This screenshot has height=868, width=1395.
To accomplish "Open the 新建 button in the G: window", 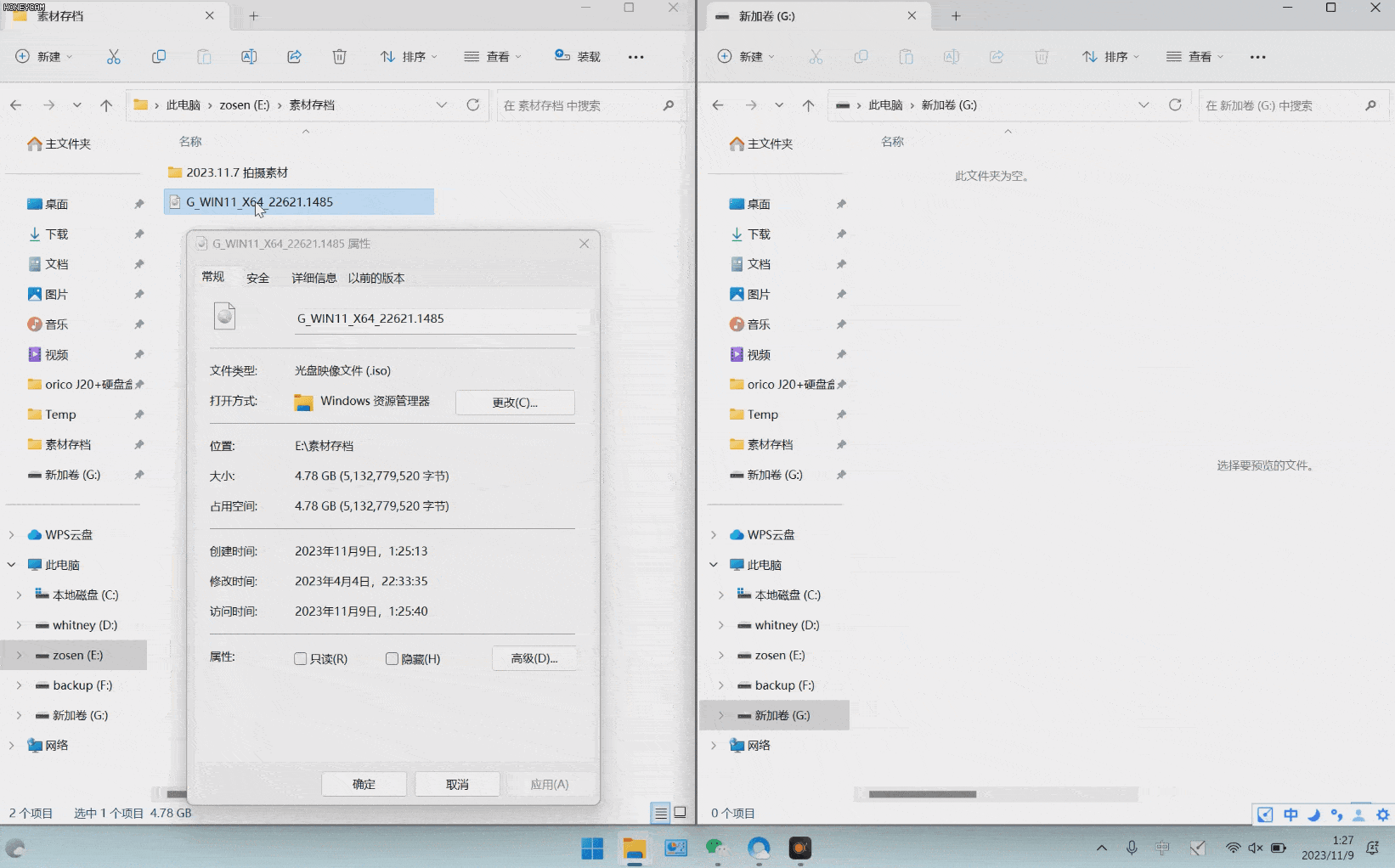I will 746,57.
